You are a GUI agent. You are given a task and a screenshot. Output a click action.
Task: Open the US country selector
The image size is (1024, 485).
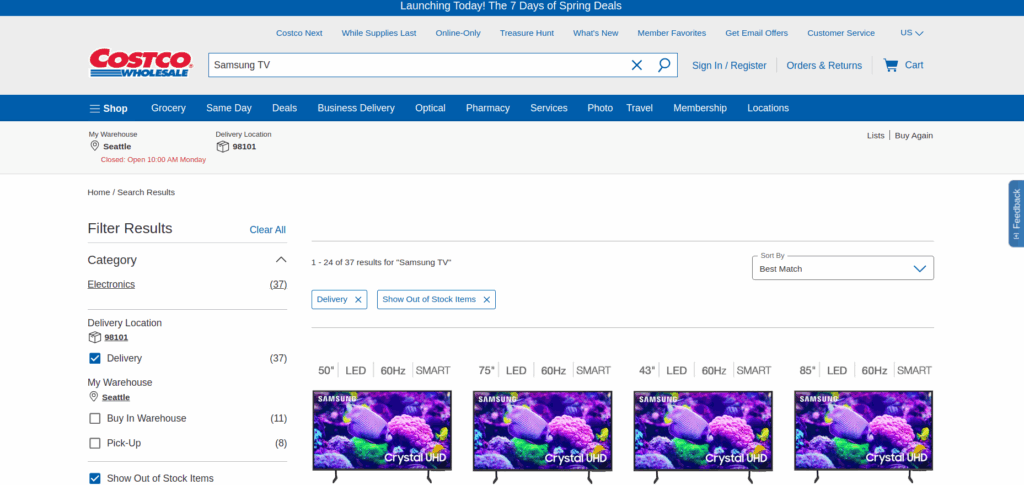pos(911,33)
